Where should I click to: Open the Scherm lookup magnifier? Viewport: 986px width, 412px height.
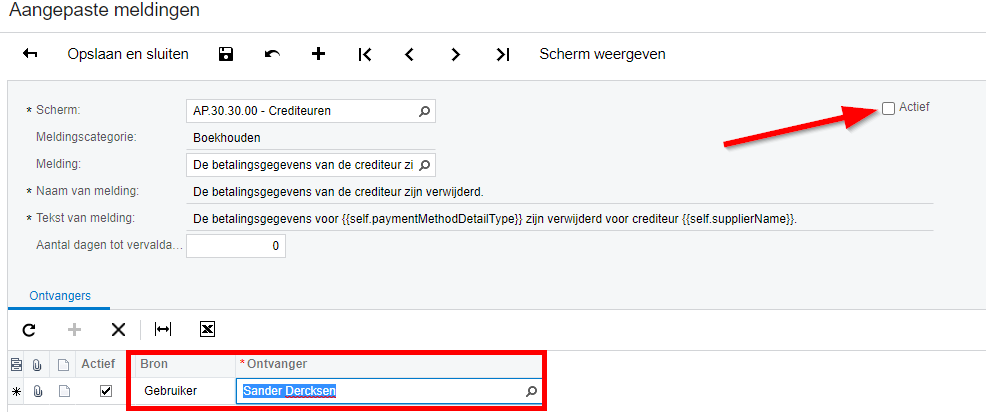click(424, 111)
